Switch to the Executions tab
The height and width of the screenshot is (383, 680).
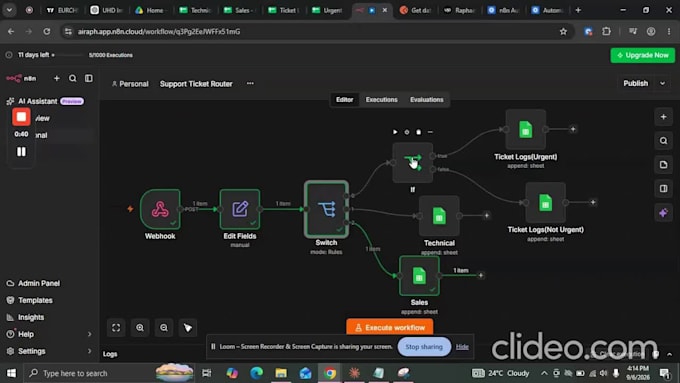click(382, 100)
